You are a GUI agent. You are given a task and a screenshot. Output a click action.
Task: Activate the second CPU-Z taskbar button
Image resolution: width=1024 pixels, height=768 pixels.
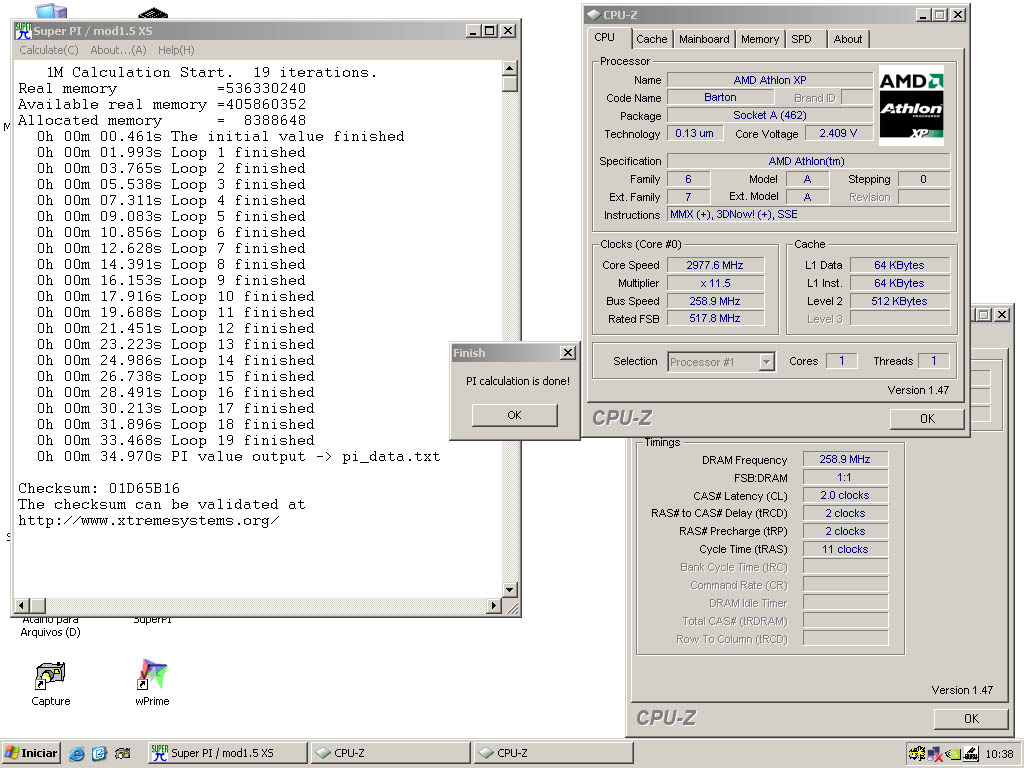(554, 753)
